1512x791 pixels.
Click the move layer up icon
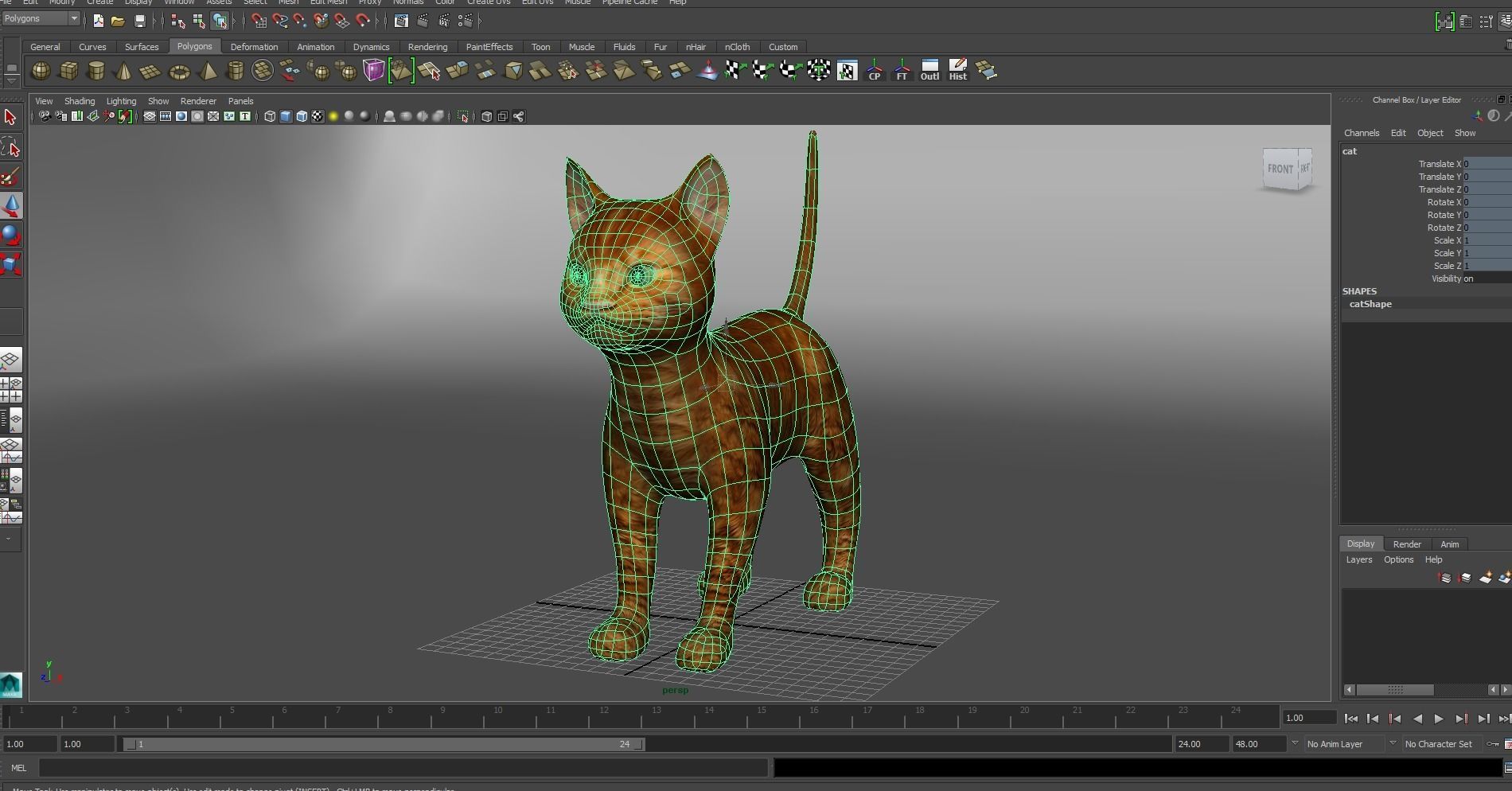[x=1446, y=578]
